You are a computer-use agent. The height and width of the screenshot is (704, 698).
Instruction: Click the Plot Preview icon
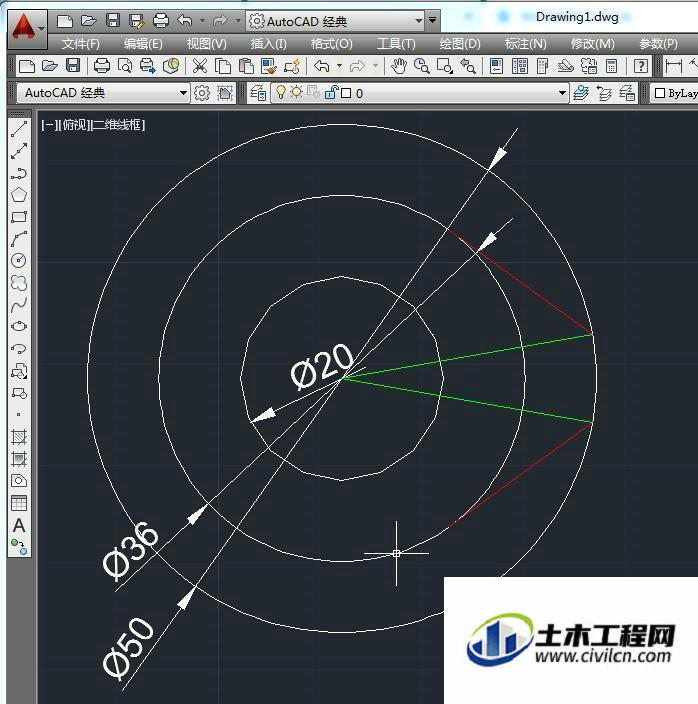pos(125,66)
